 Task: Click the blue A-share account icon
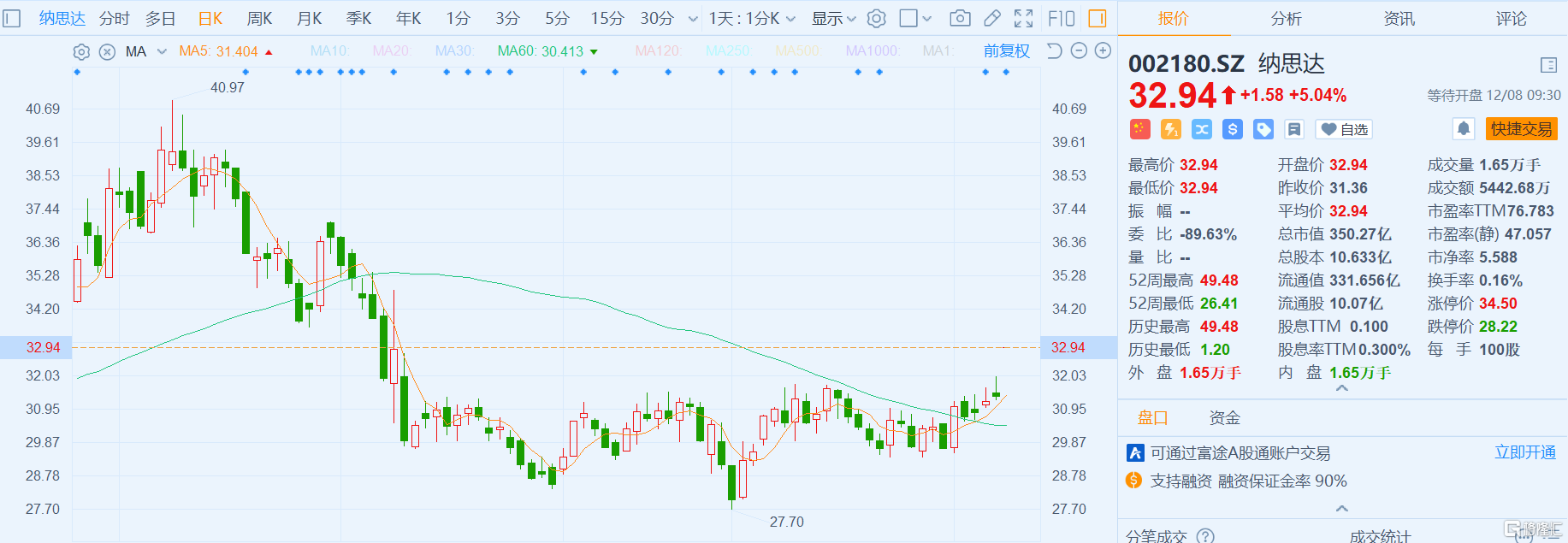pos(1135,453)
